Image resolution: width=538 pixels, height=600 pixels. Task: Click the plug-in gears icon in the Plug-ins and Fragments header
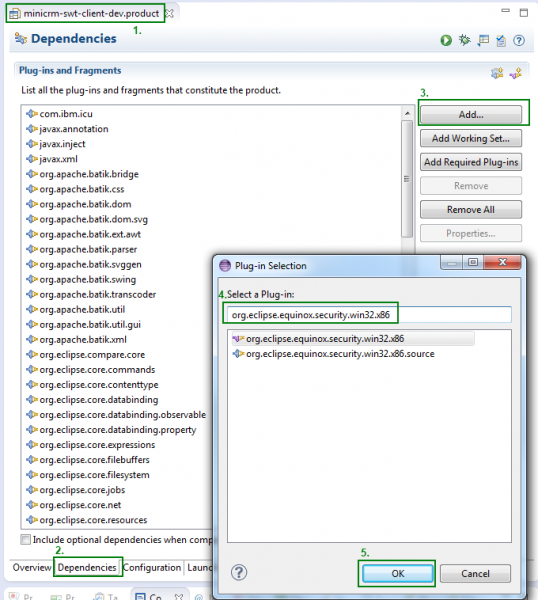point(497,73)
